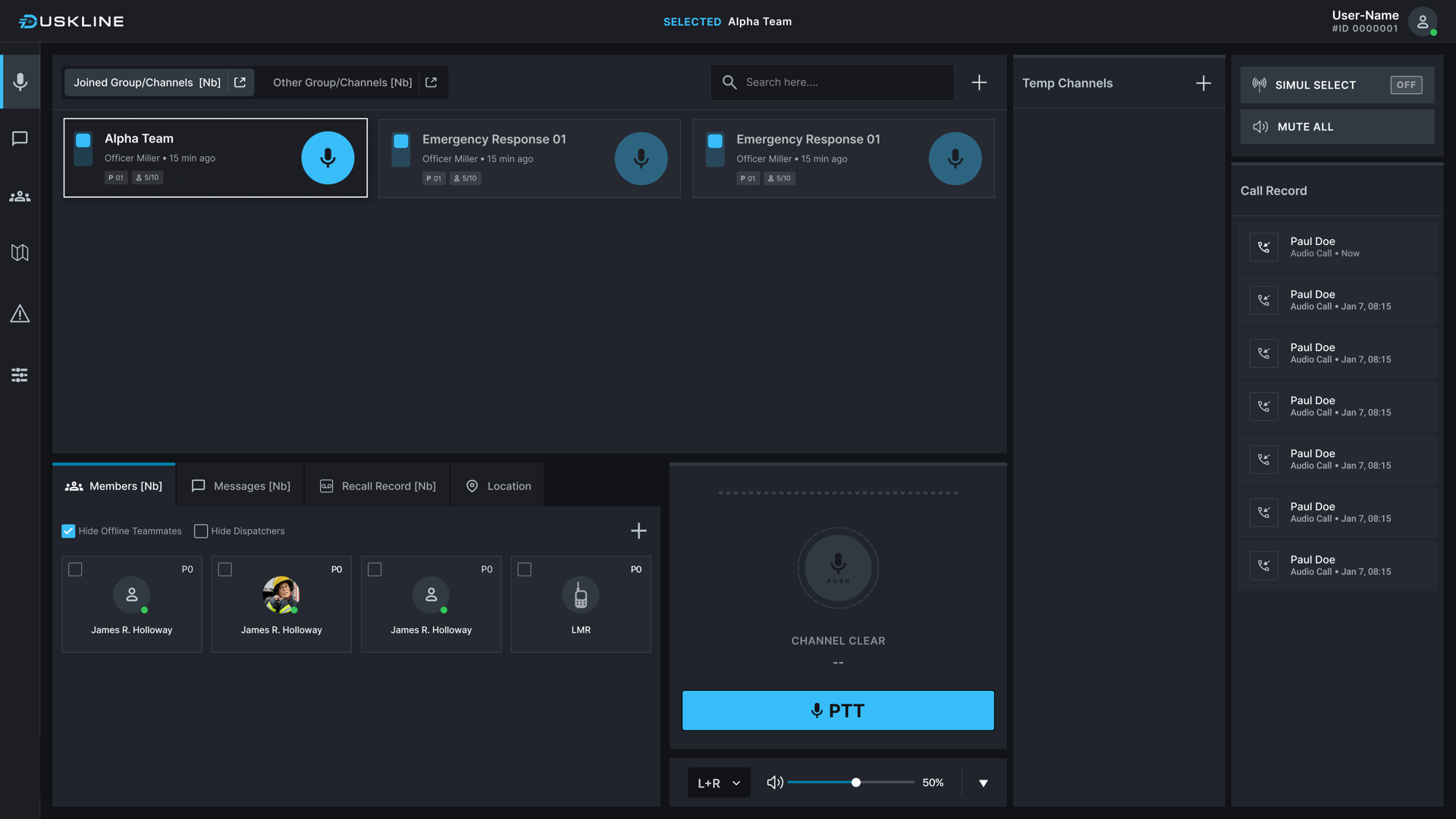The width and height of the screenshot is (1456, 819).
Task: Open the last Paul Doe call record
Action: 1338,566
